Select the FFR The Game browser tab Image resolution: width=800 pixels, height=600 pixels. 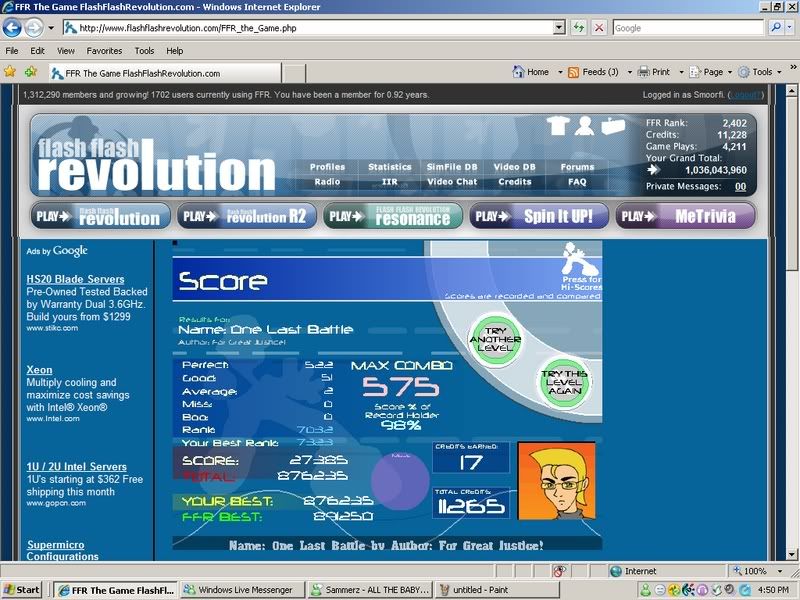[165, 73]
